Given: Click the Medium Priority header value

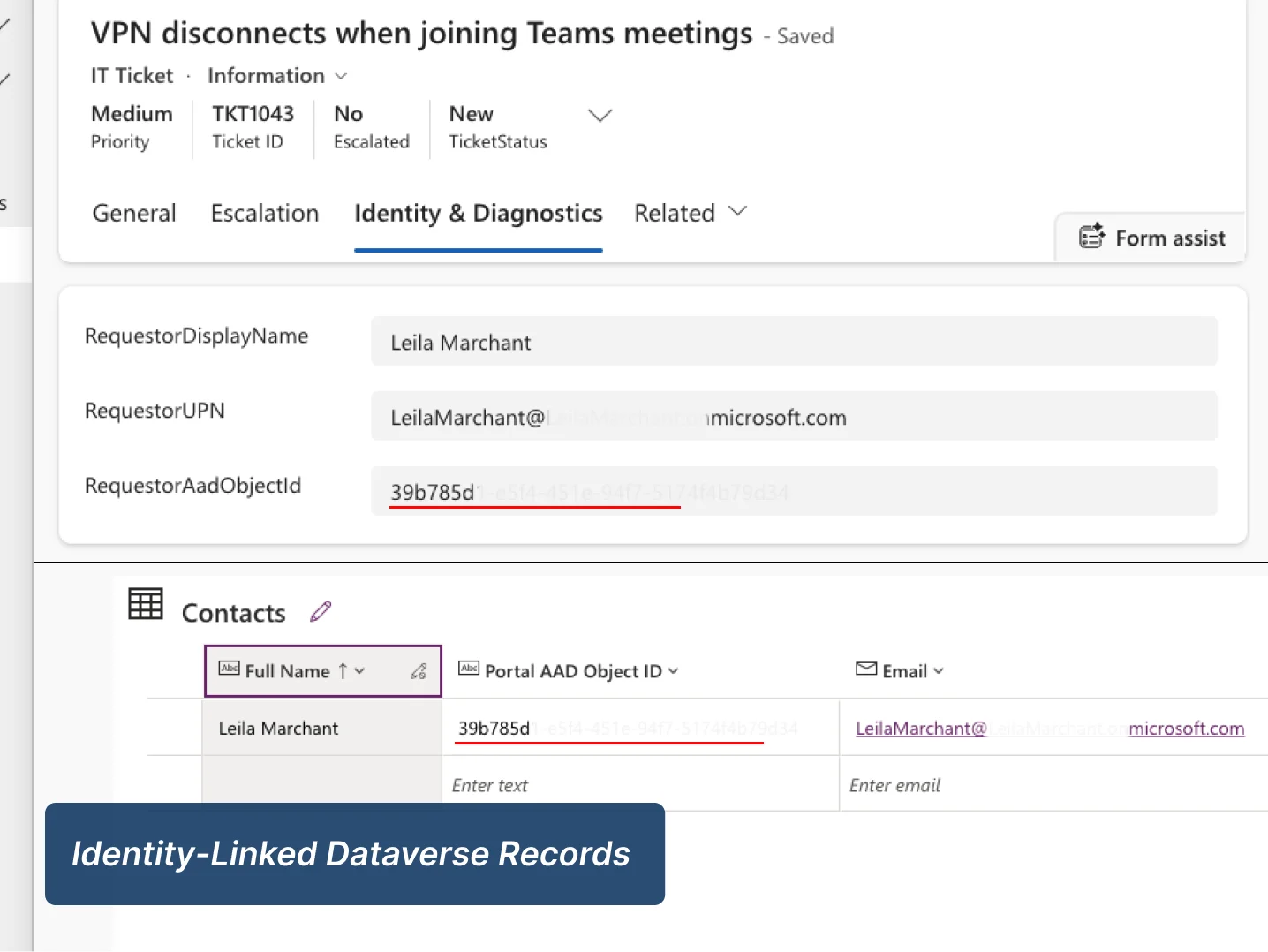Looking at the screenshot, I should tap(132, 115).
